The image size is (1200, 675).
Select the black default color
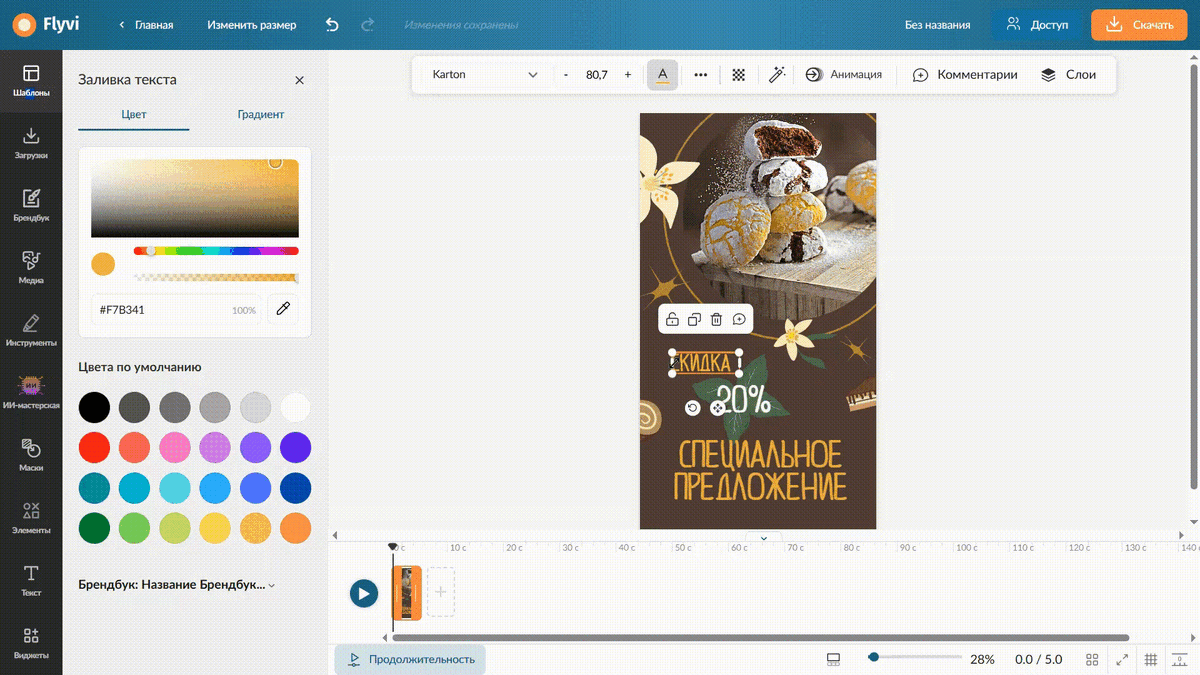pyautogui.click(x=94, y=407)
